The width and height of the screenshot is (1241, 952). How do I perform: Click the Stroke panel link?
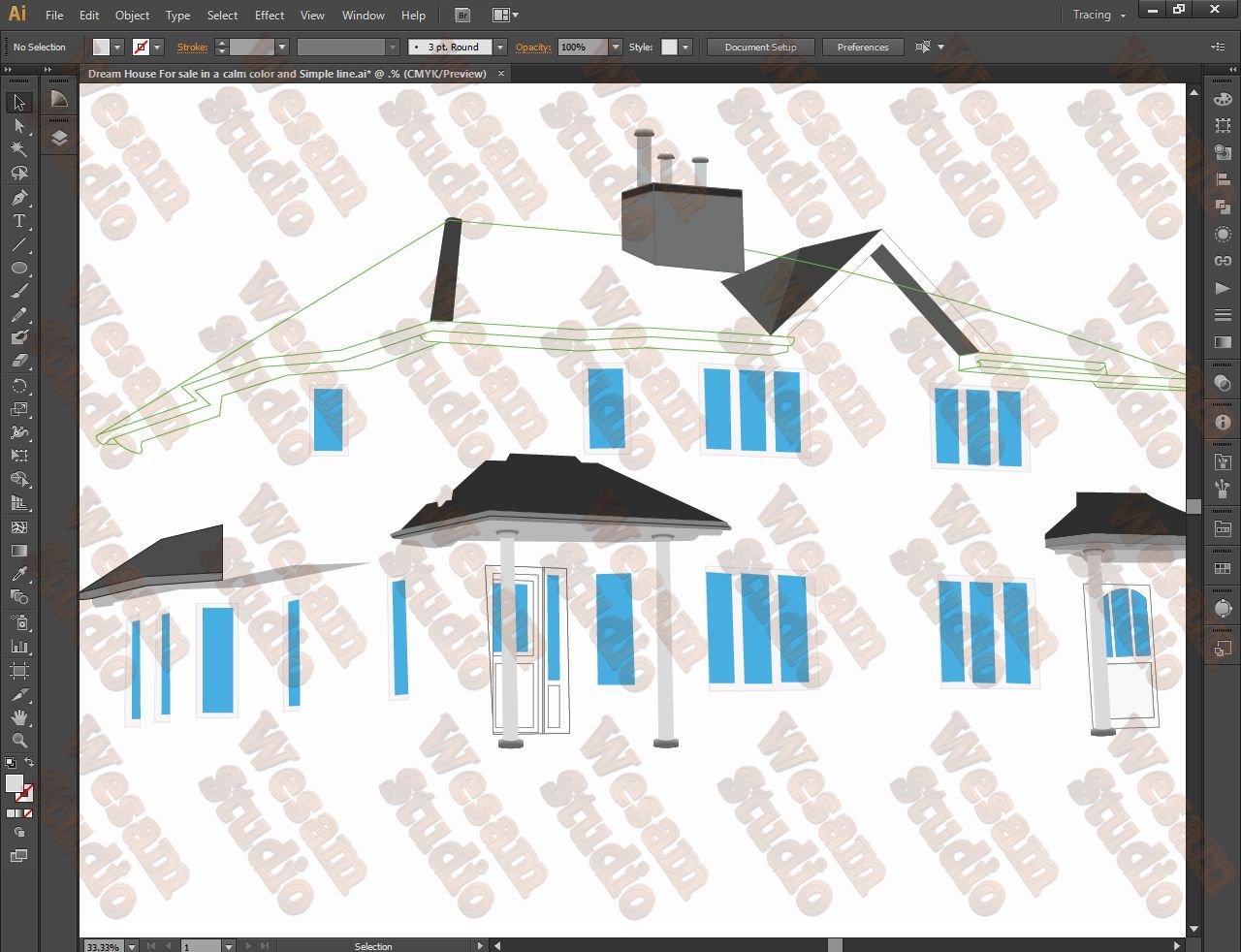click(x=192, y=47)
